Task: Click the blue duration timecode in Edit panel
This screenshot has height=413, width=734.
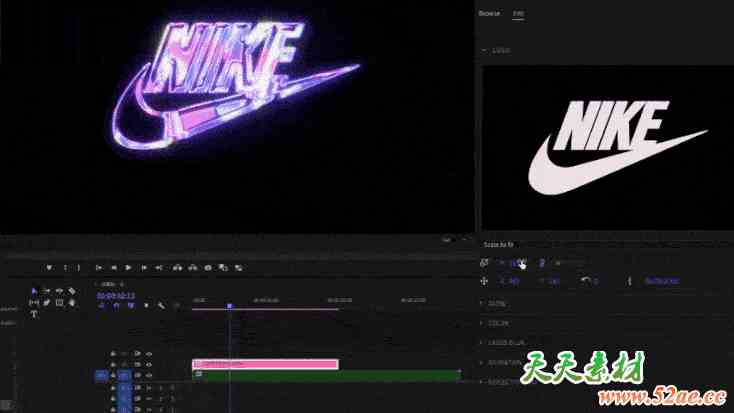Action: 661,281
